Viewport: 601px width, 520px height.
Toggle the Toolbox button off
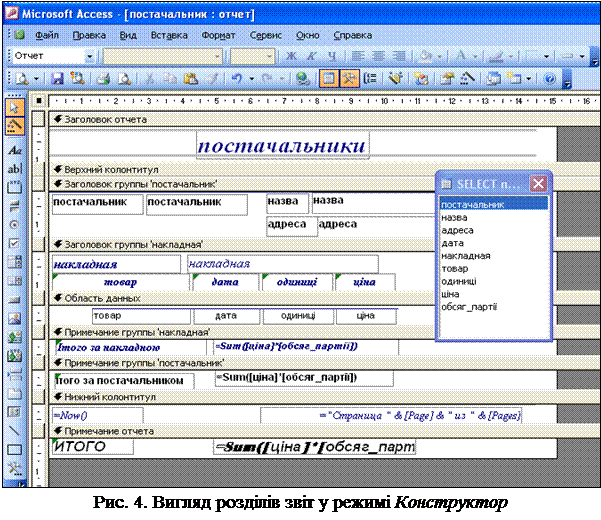349,79
